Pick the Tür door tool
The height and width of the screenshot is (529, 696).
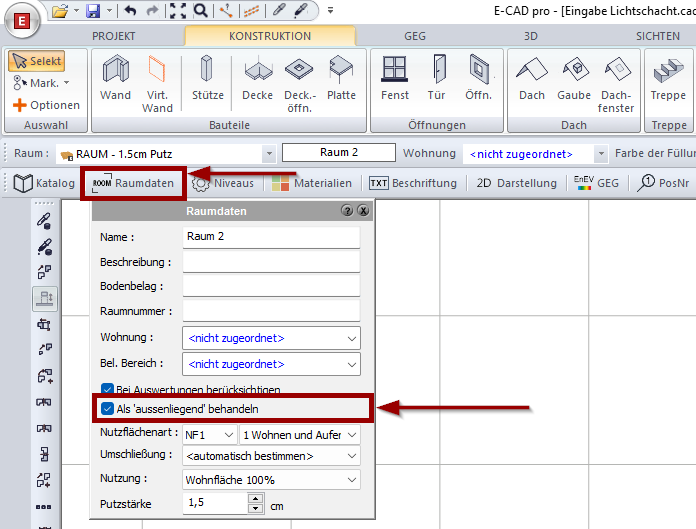tap(437, 80)
